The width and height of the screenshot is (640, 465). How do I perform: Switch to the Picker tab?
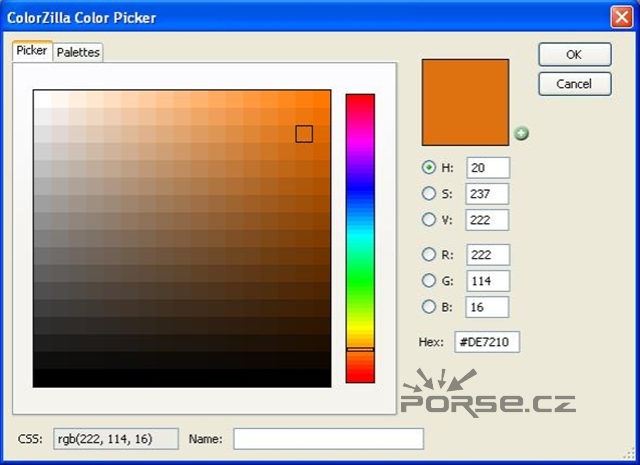32,51
